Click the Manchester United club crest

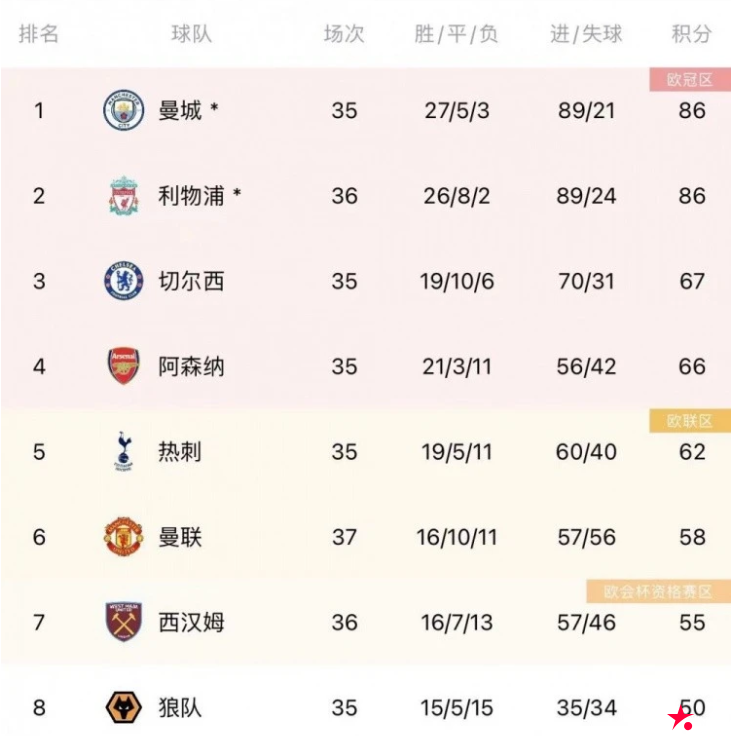tap(124, 537)
